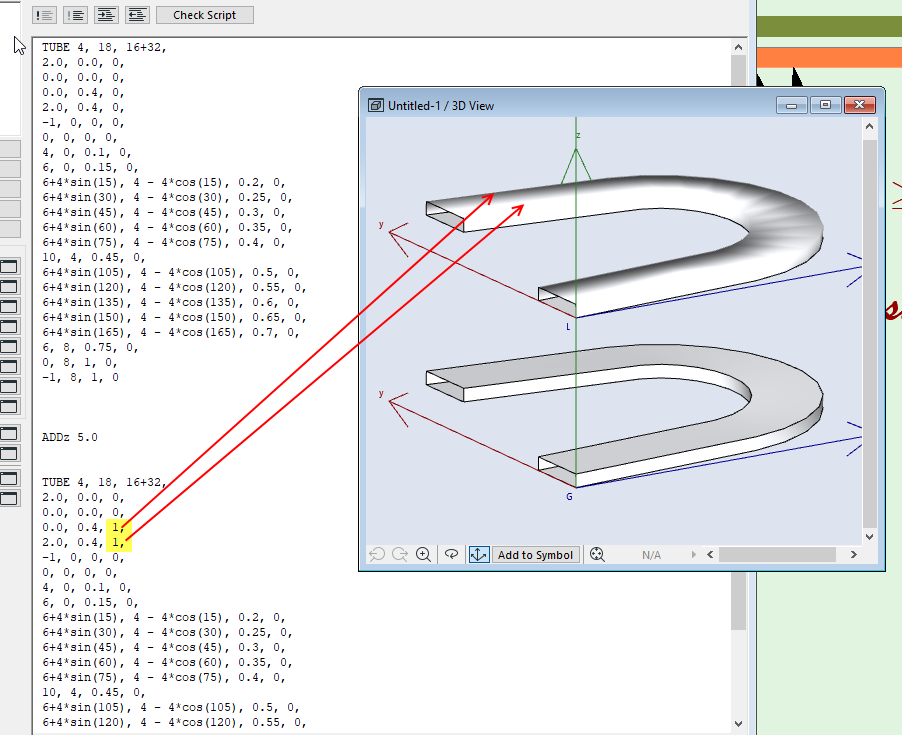Click the Increase indent icon
Screen dimensions: 902x735
point(106,15)
